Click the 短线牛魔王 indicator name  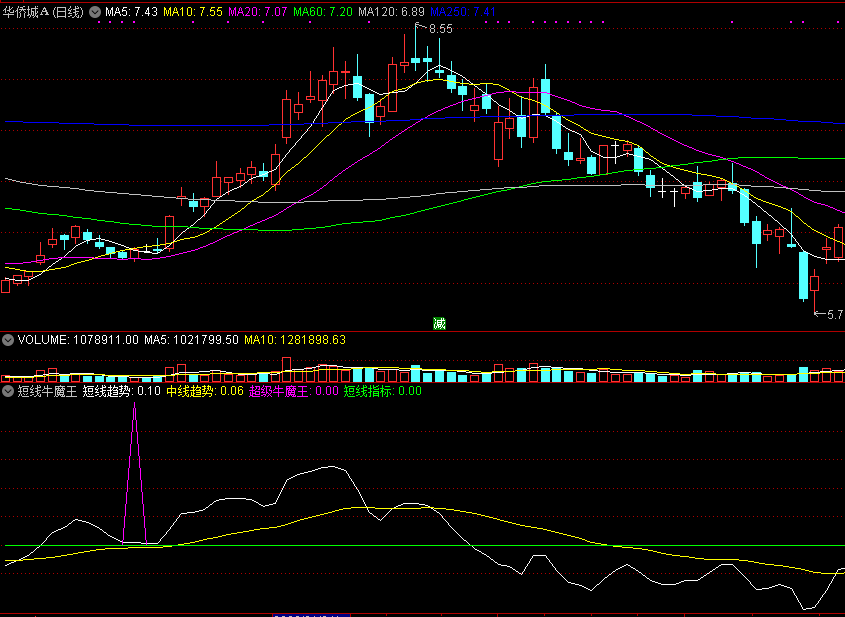point(47,391)
